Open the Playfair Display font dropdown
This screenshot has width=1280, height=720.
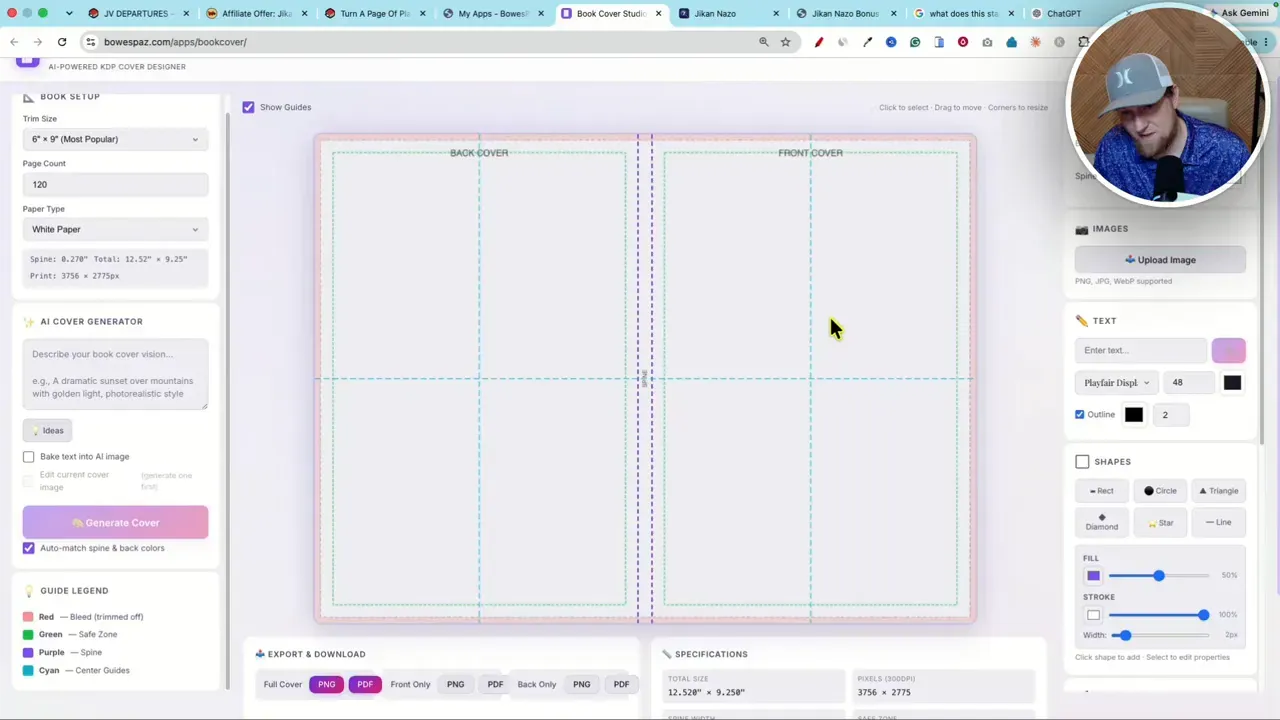coord(1116,382)
